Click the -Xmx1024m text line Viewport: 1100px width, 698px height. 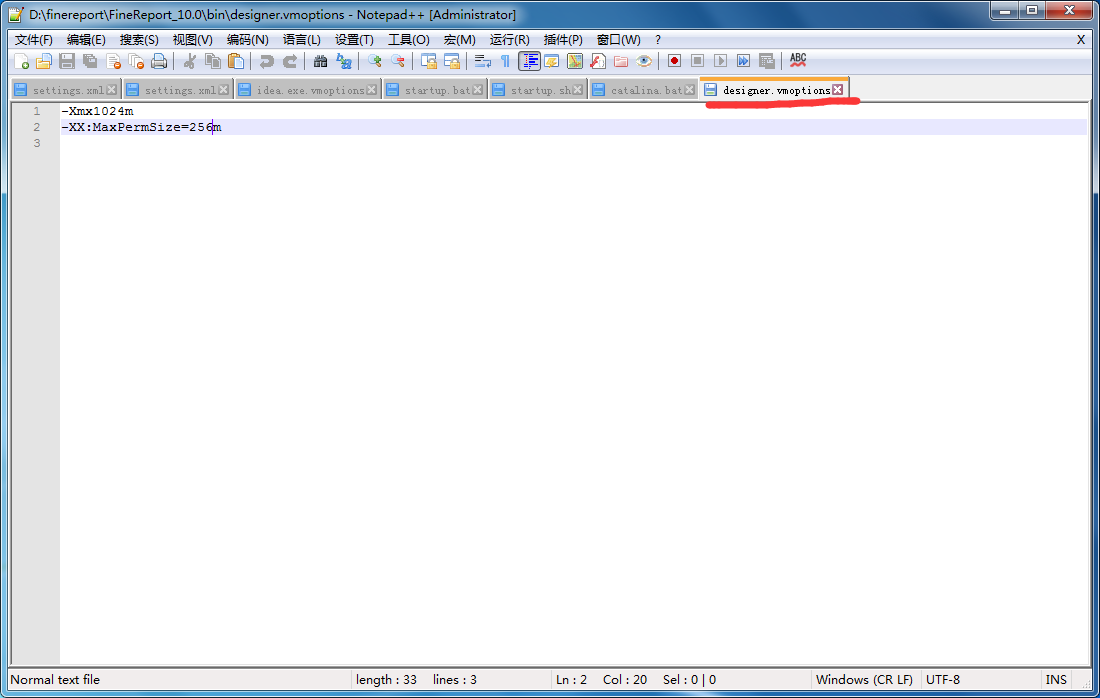[97, 111]
